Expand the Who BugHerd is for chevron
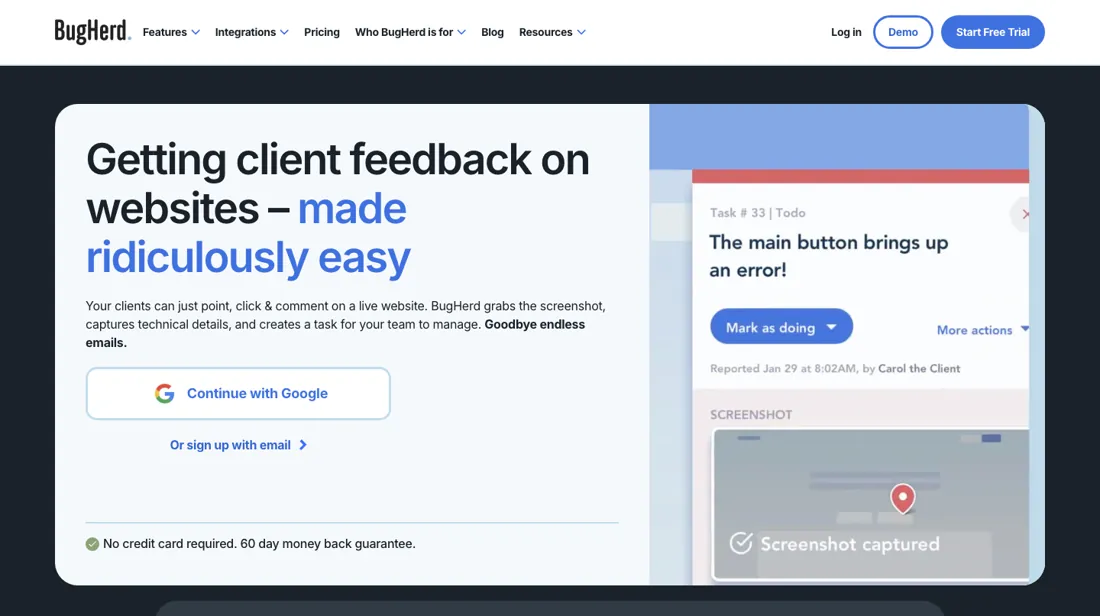 click(461, 32)
